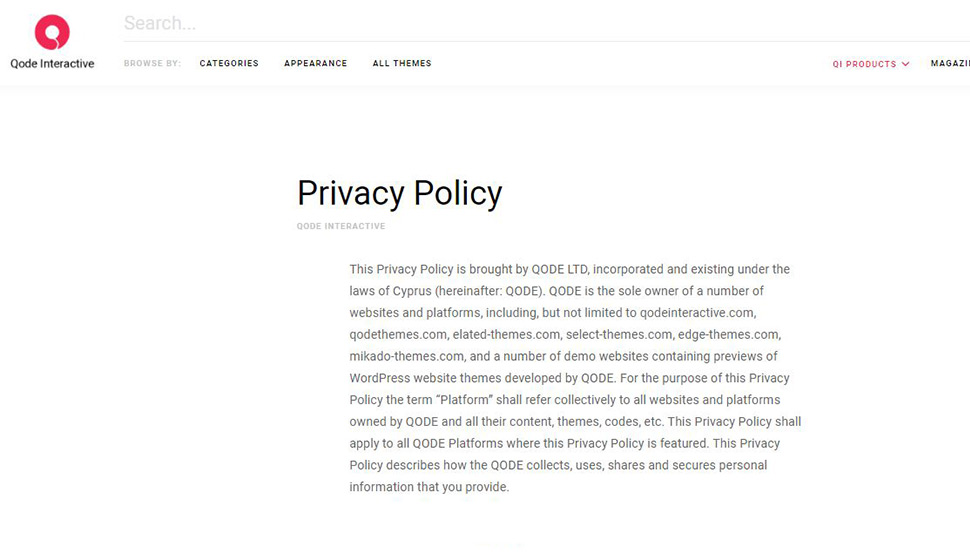Click the chevron arrow beside QI Products
The image size is (970, 555).
click(906, 64)
